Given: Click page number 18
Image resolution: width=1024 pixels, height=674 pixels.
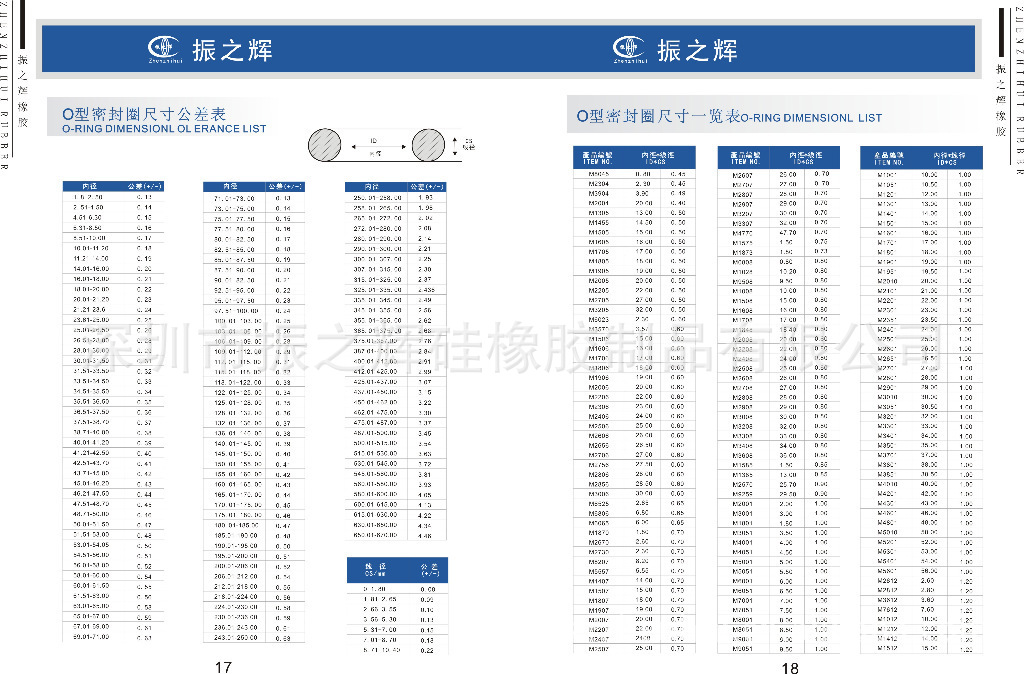Looking at the screenshot, I should (790, 667).
